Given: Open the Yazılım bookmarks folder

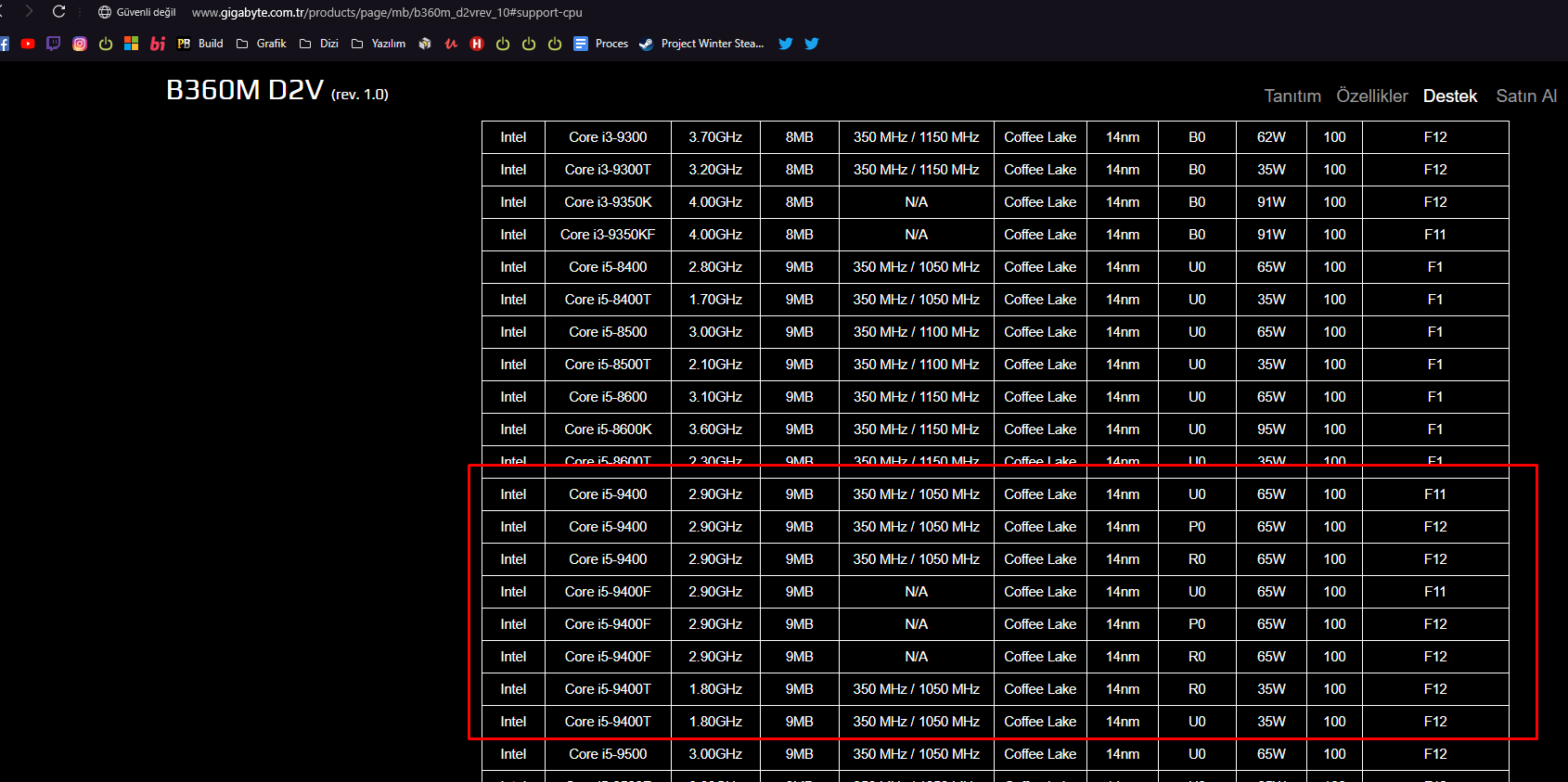Looking at the screenshot, I should 379,44.
